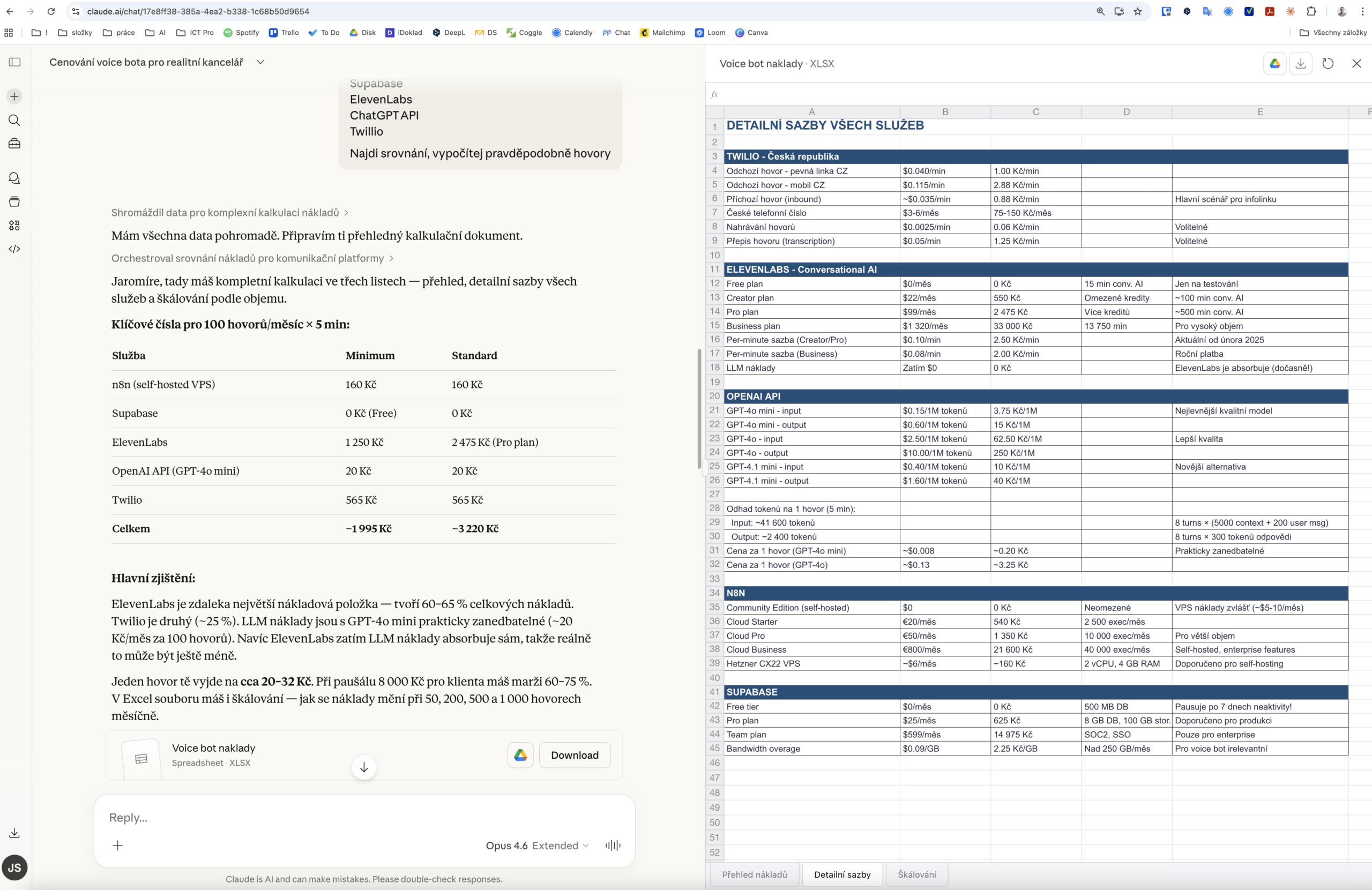This screenshot has height=890, width=1372.
Task: Click the new chat plus icon in sidebar
Action: [14, 96]
